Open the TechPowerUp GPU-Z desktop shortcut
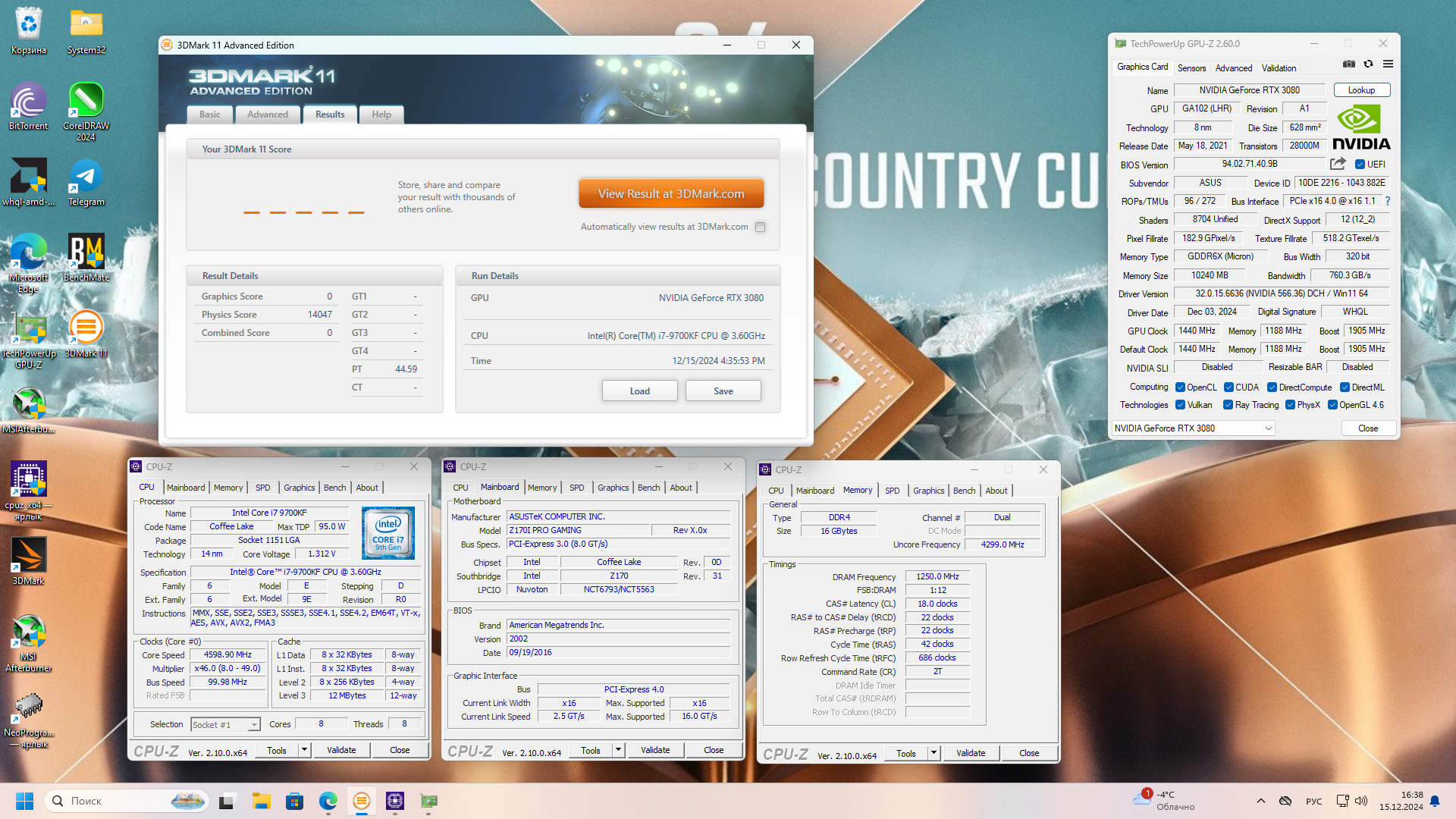This screenshot has height=819, width=1456. [29, 339]
